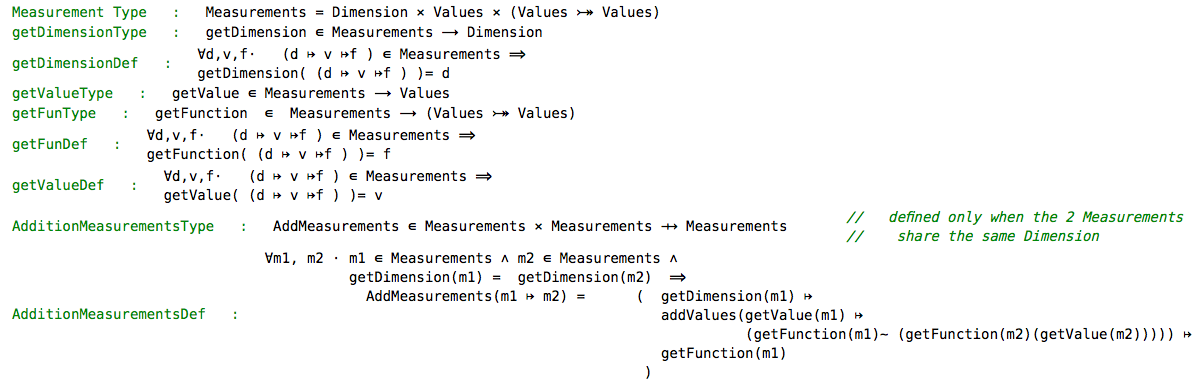This screenshot has width=1200, height=384.
Task: Click the 'getFunction ∈ Measurements' type line
Action: coord(365,113)
